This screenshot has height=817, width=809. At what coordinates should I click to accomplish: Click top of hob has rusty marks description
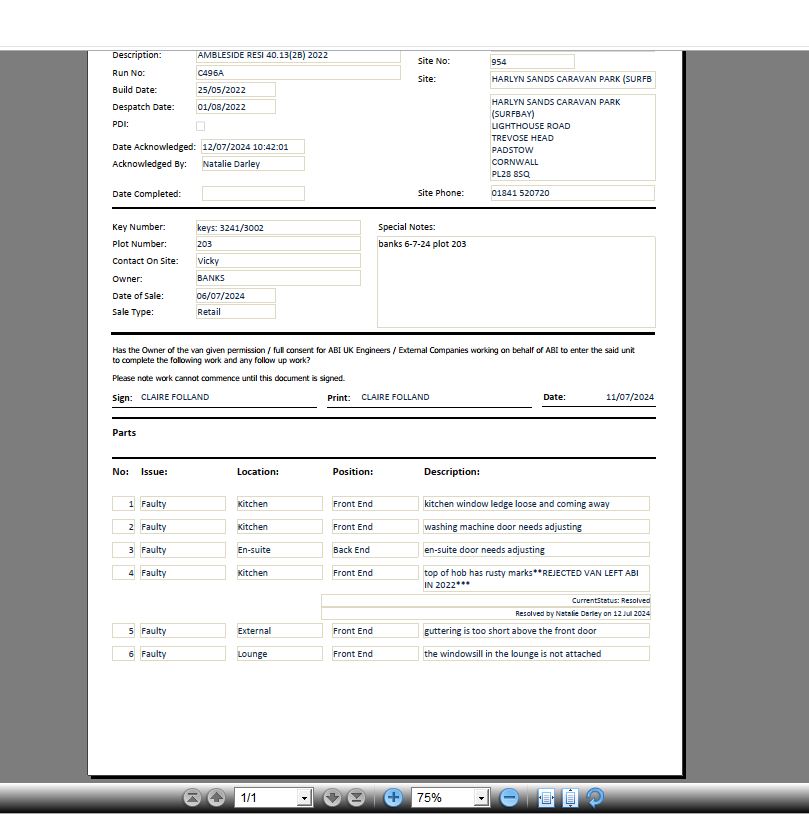click(x=536, y=578)
